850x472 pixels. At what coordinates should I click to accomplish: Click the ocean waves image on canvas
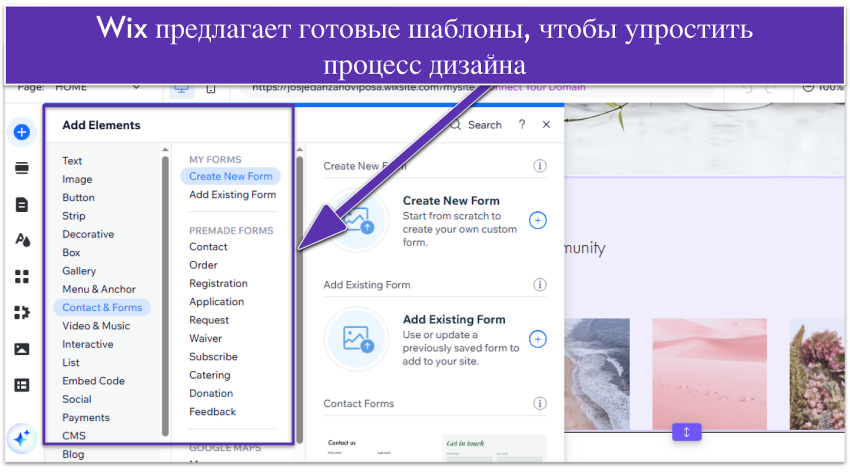pyautogui.click(x=597, y=374)
